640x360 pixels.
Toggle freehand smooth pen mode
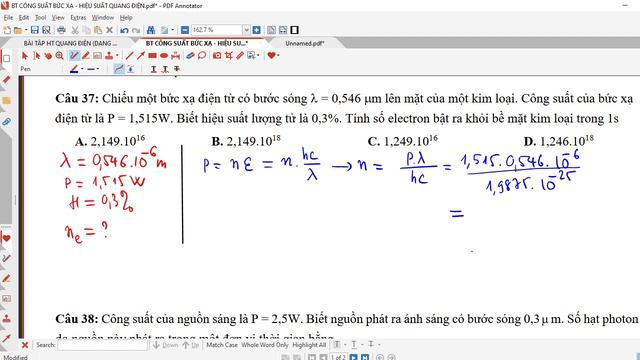119,69
